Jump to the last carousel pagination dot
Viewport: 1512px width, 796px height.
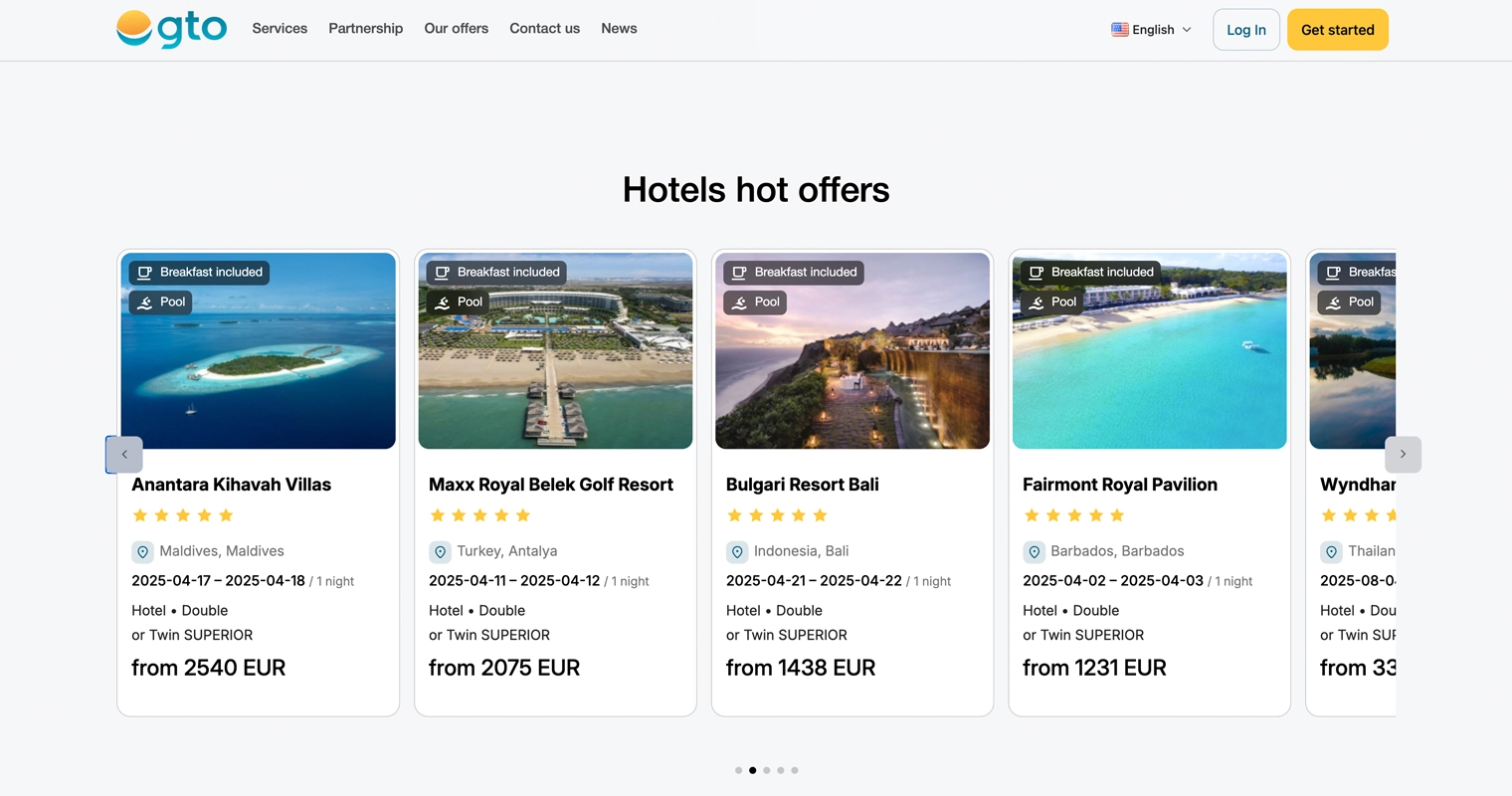click(x=794, y=770)
